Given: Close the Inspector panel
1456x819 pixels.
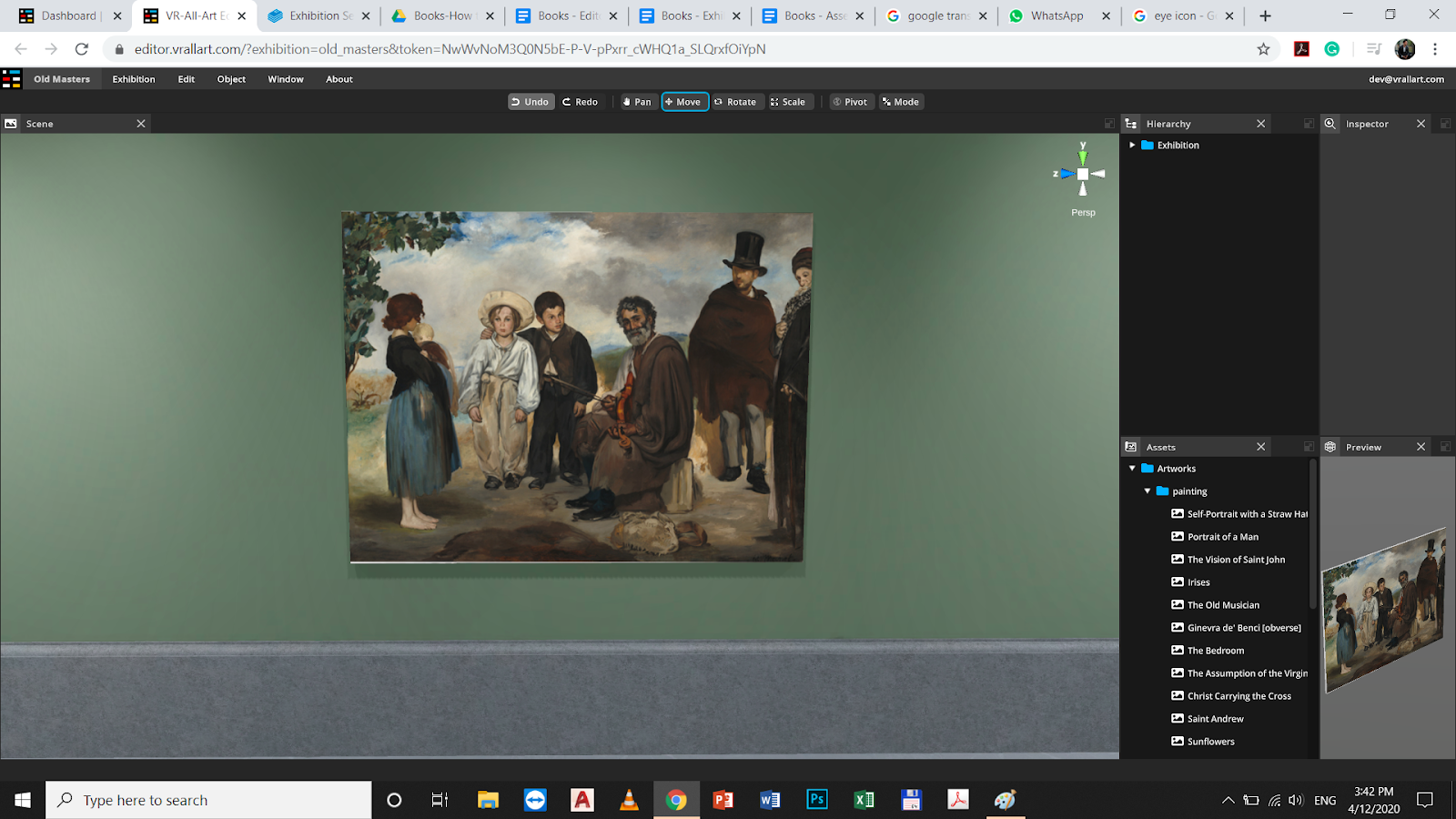Looking at the screenshot, I should click(1421, 124).
